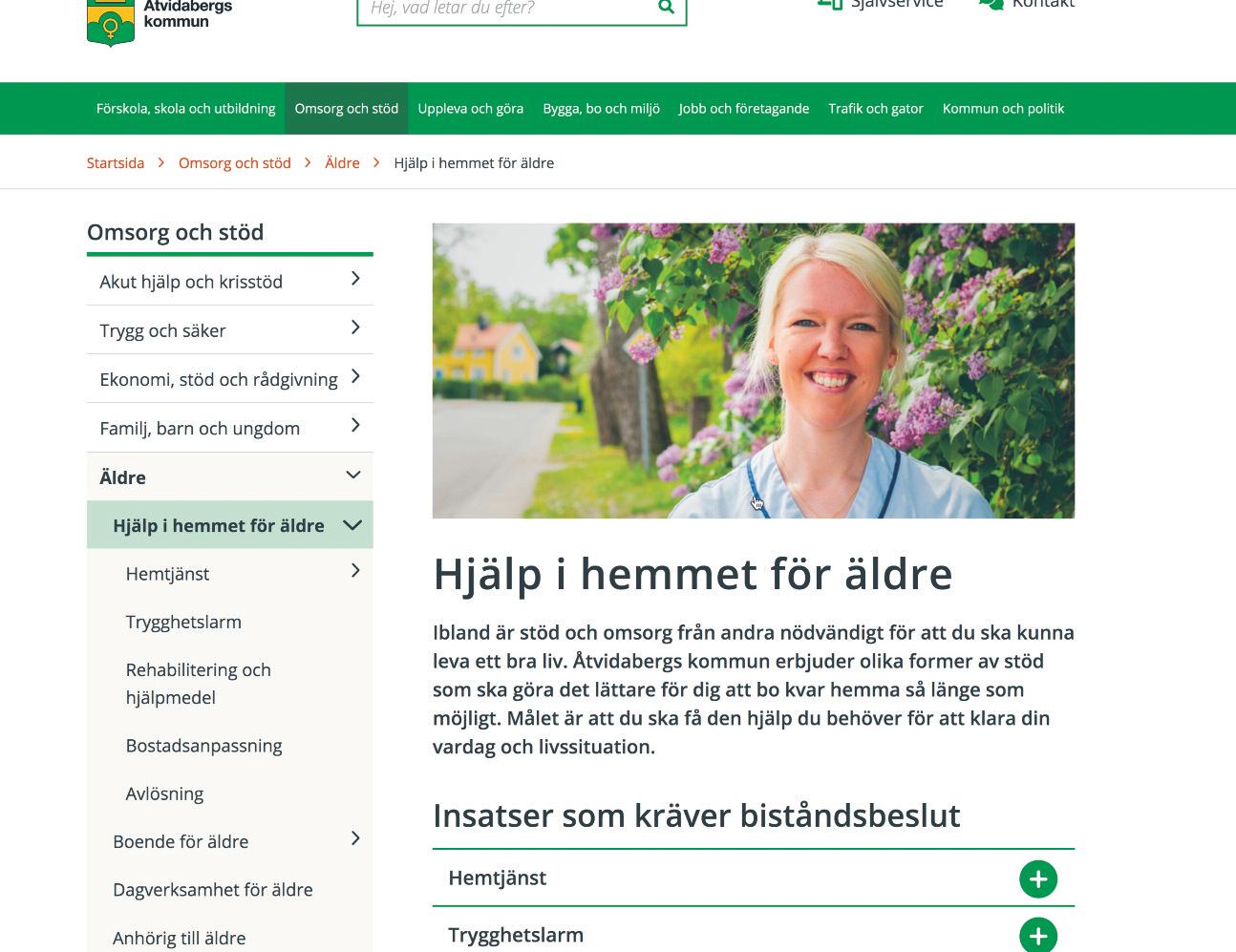Expand Boende för äldre submenu arrow

355,838
